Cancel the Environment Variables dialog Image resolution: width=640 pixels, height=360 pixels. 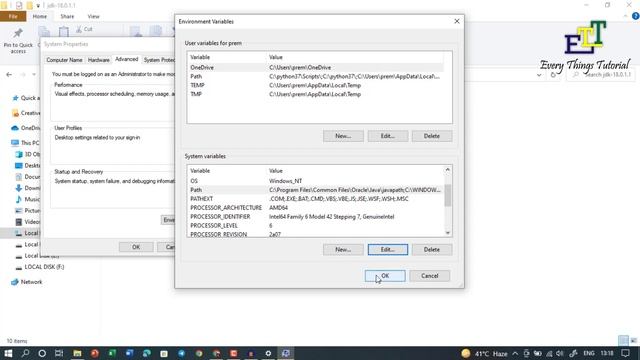(x=429, y=276)
